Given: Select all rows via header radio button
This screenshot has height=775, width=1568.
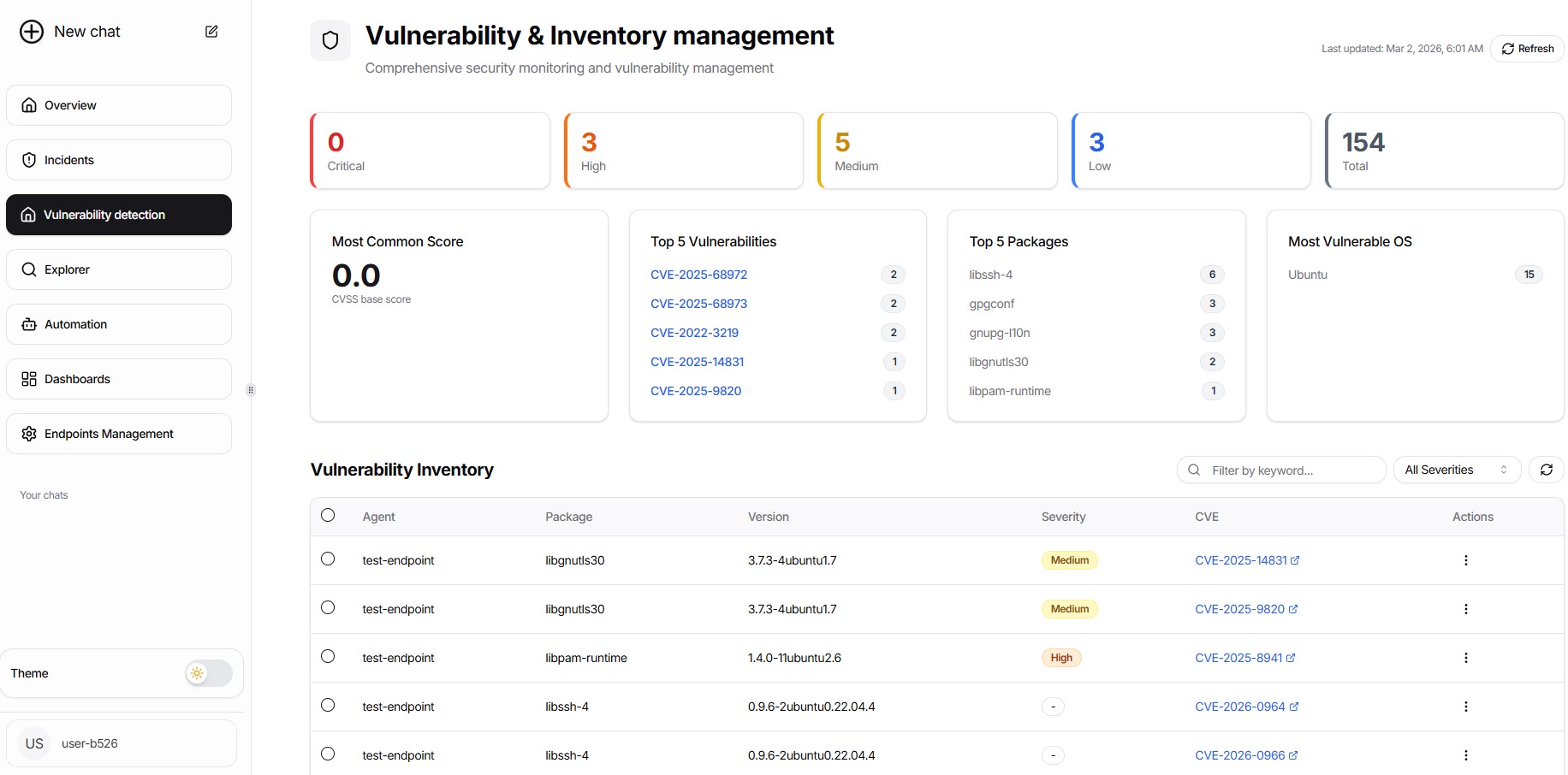Looking at the screenshot, I should pyautogui.click(x=328, y=515).
